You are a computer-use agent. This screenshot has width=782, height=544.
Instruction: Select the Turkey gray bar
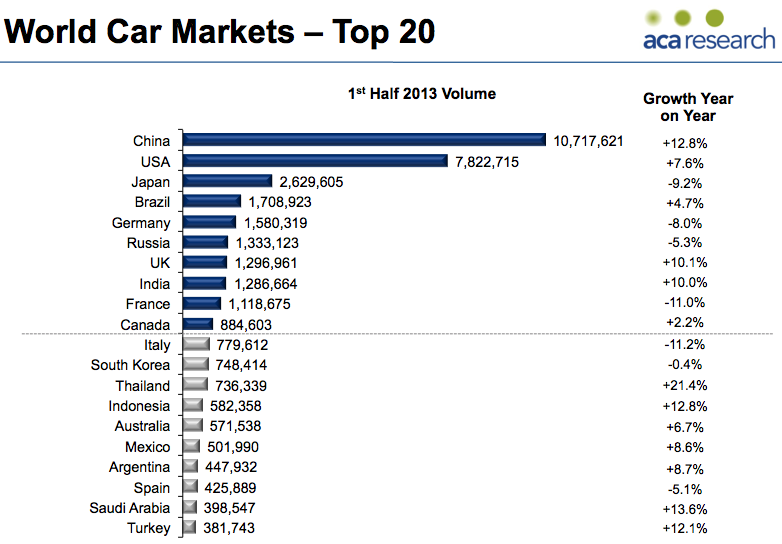(187, 528)
